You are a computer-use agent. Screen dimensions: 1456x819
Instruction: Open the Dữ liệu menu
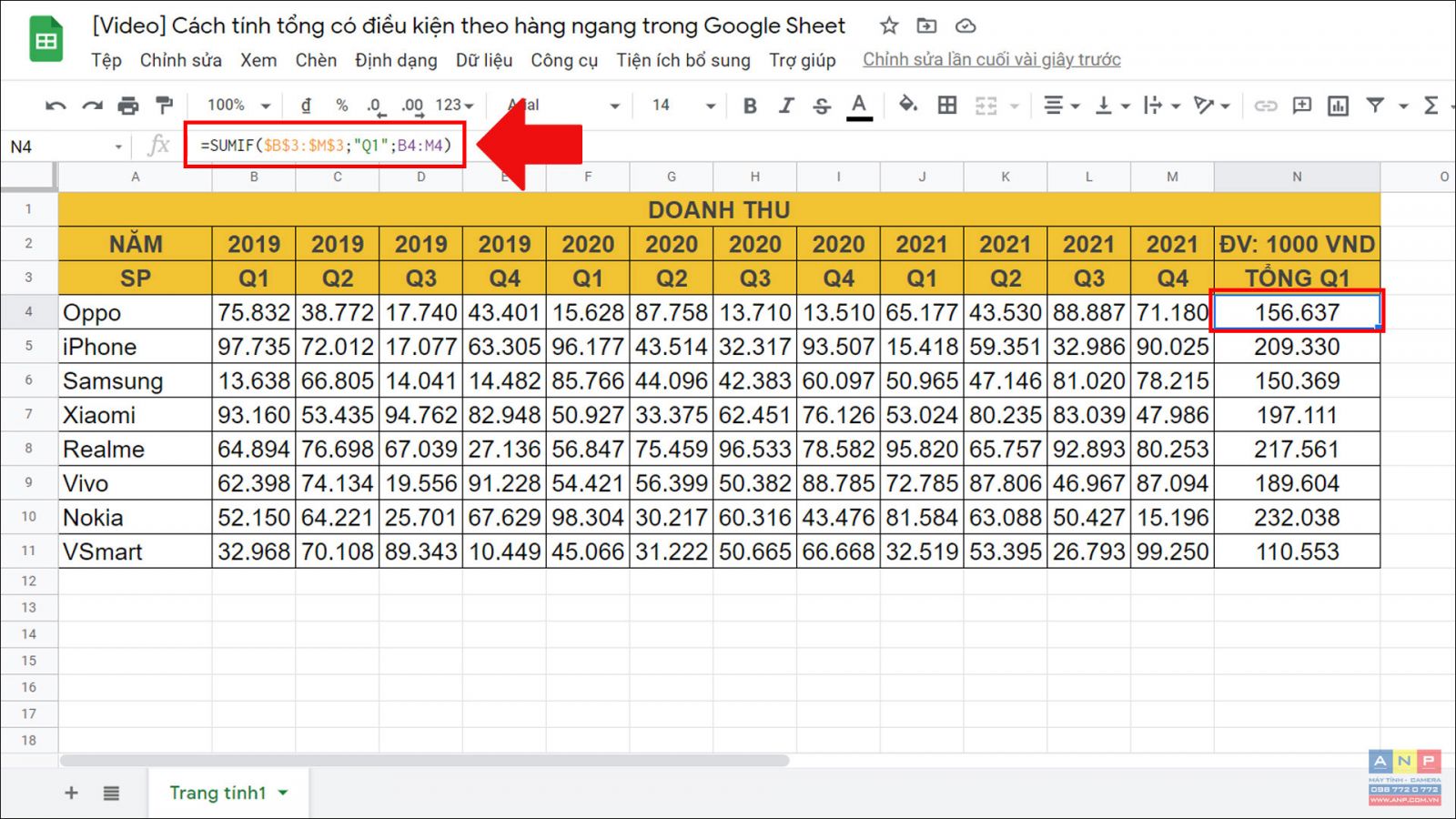pos(484,60)
